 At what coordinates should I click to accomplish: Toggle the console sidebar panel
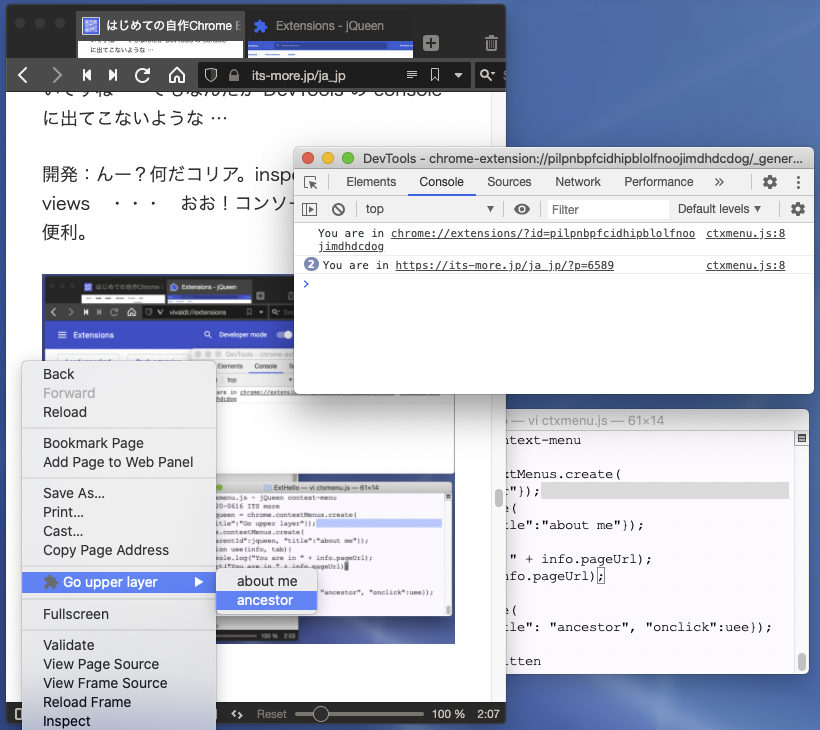tap(310, 209)
